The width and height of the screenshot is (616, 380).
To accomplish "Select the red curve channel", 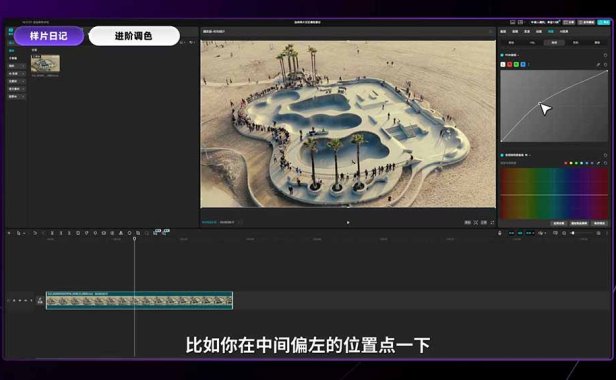I will tap(510, 64).
